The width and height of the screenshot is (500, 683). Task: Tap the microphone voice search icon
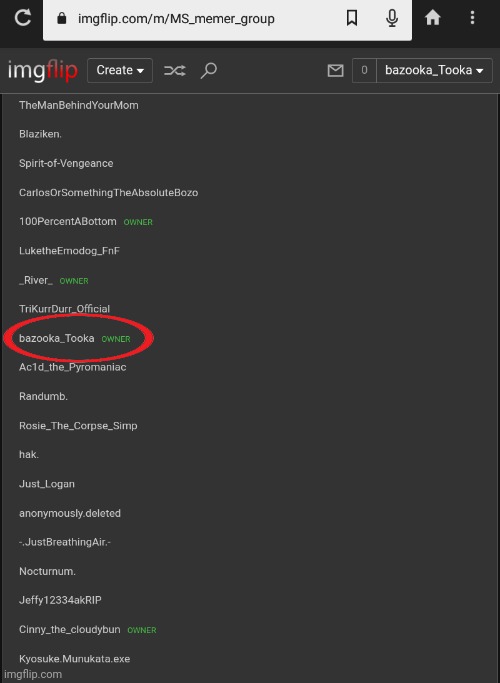pos(392,18)
